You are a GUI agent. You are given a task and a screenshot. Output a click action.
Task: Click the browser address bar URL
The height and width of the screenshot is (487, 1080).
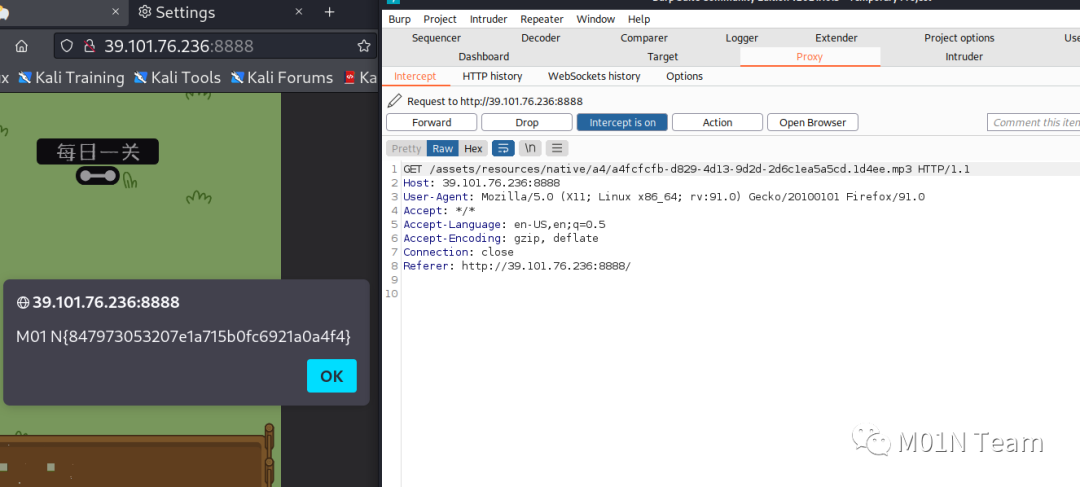click(x=178, y=46)
